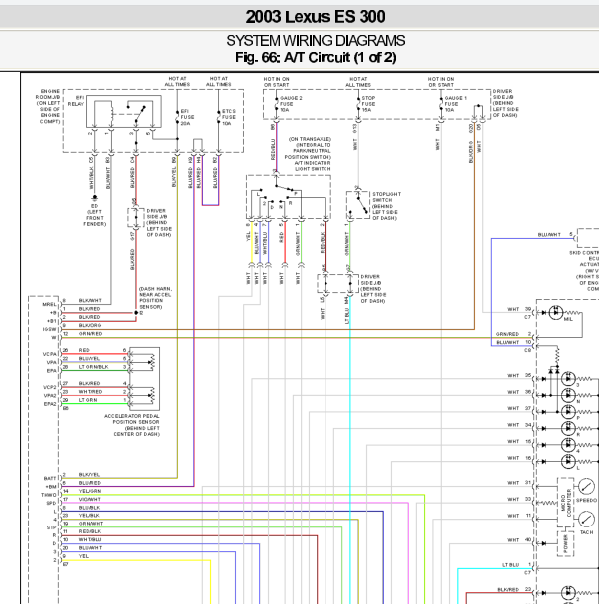The height and width of the screenshot is (604, 599).
Task: Click the BLK/YEL wire label at BATT
Action: coord(89,475)
